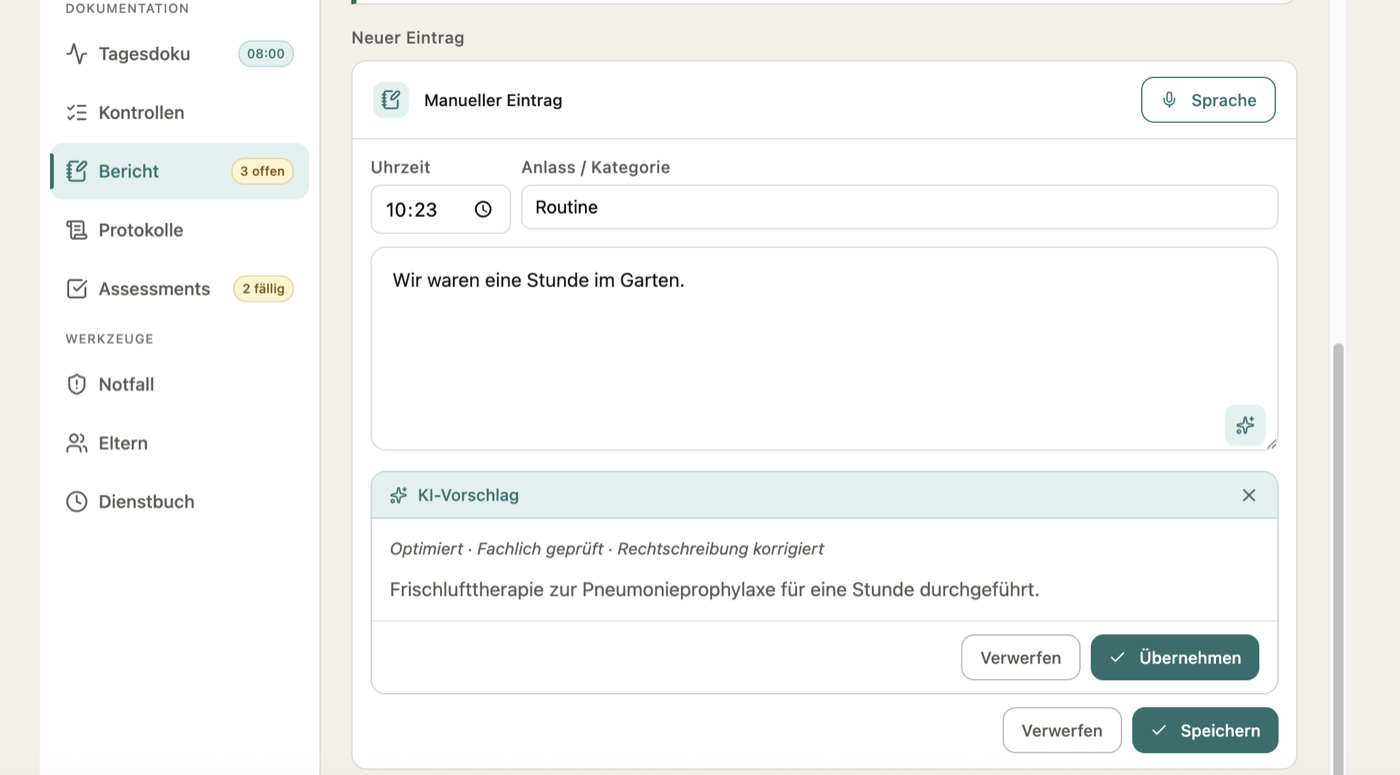Open the Eltern section
Viewport: 1400px width, 775px height.
(180, 443)
